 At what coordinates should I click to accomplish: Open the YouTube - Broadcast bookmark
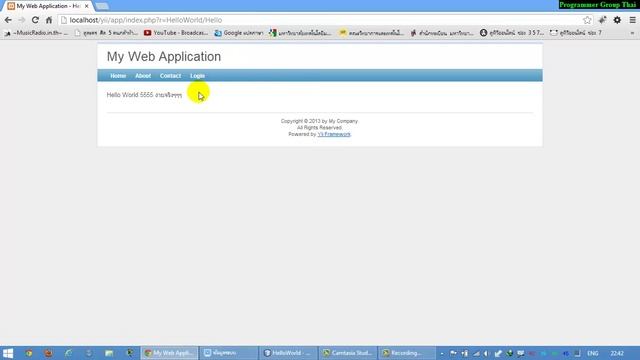176,33
